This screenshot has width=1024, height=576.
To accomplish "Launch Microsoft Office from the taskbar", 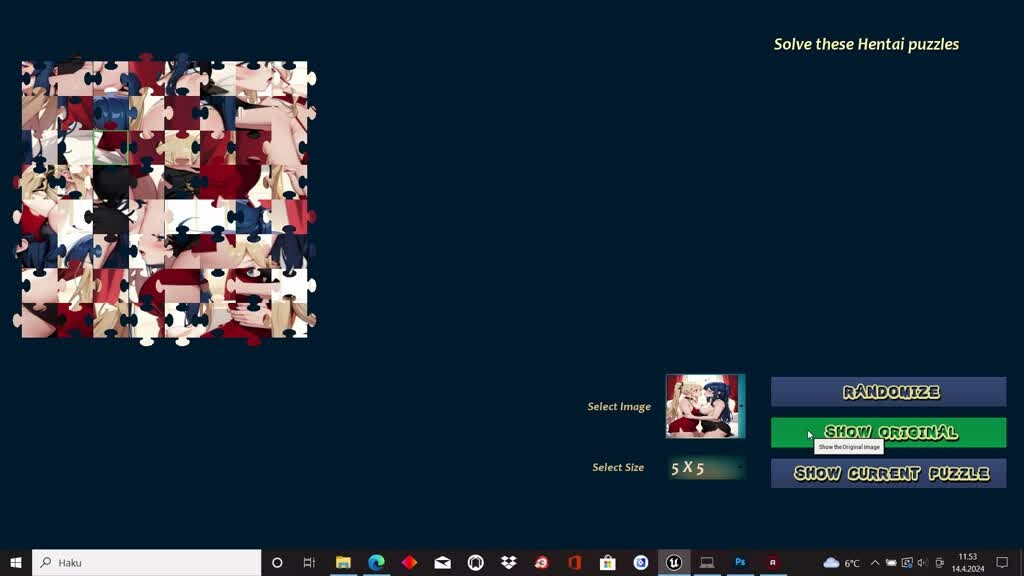I will click(574, 563).
